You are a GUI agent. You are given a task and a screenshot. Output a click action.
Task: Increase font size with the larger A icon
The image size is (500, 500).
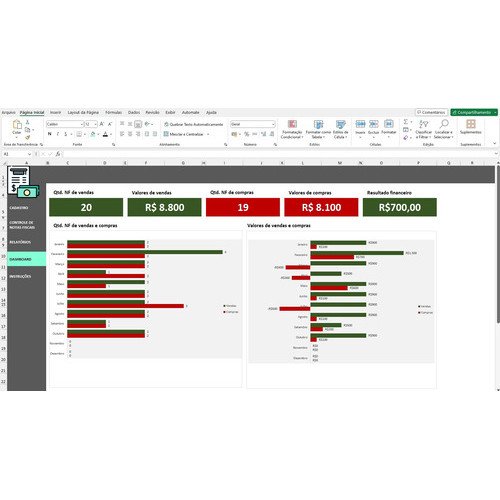point(102,124)
